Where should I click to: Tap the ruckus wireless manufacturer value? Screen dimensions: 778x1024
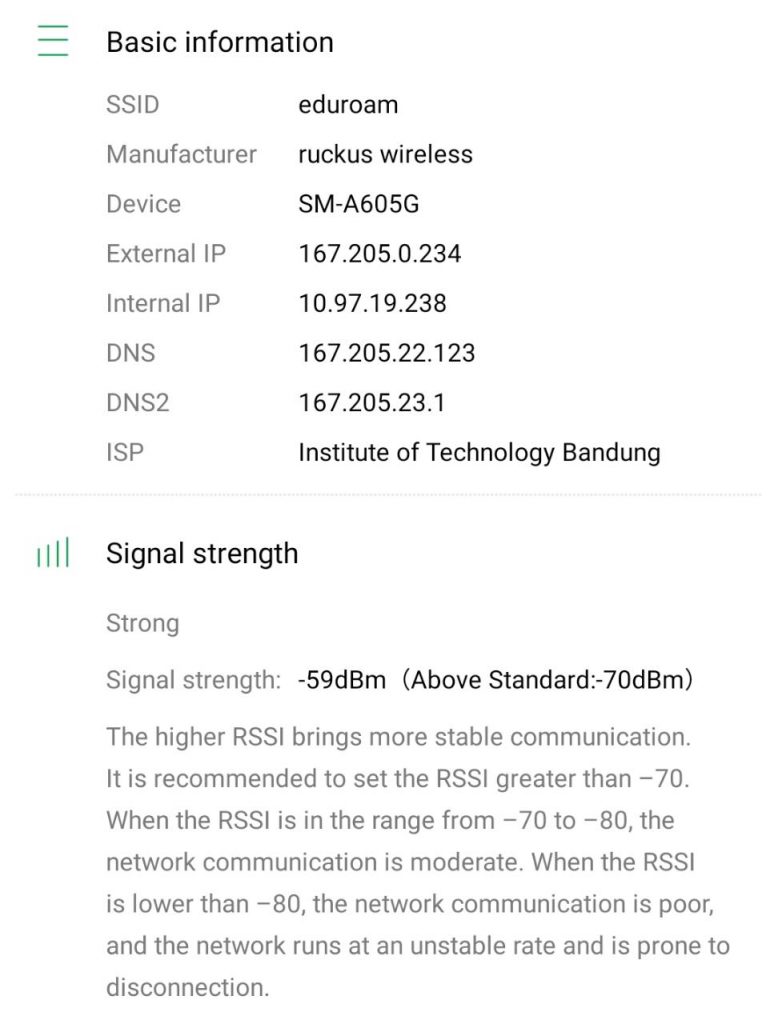(x=385, y=155)
